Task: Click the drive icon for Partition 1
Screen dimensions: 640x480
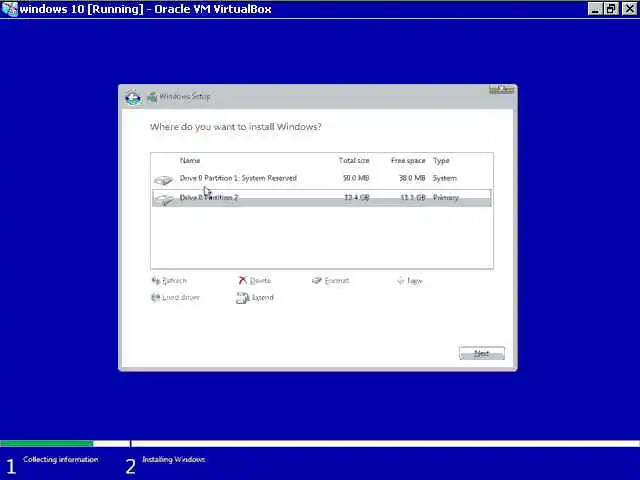Action: [x=164, y=180]
